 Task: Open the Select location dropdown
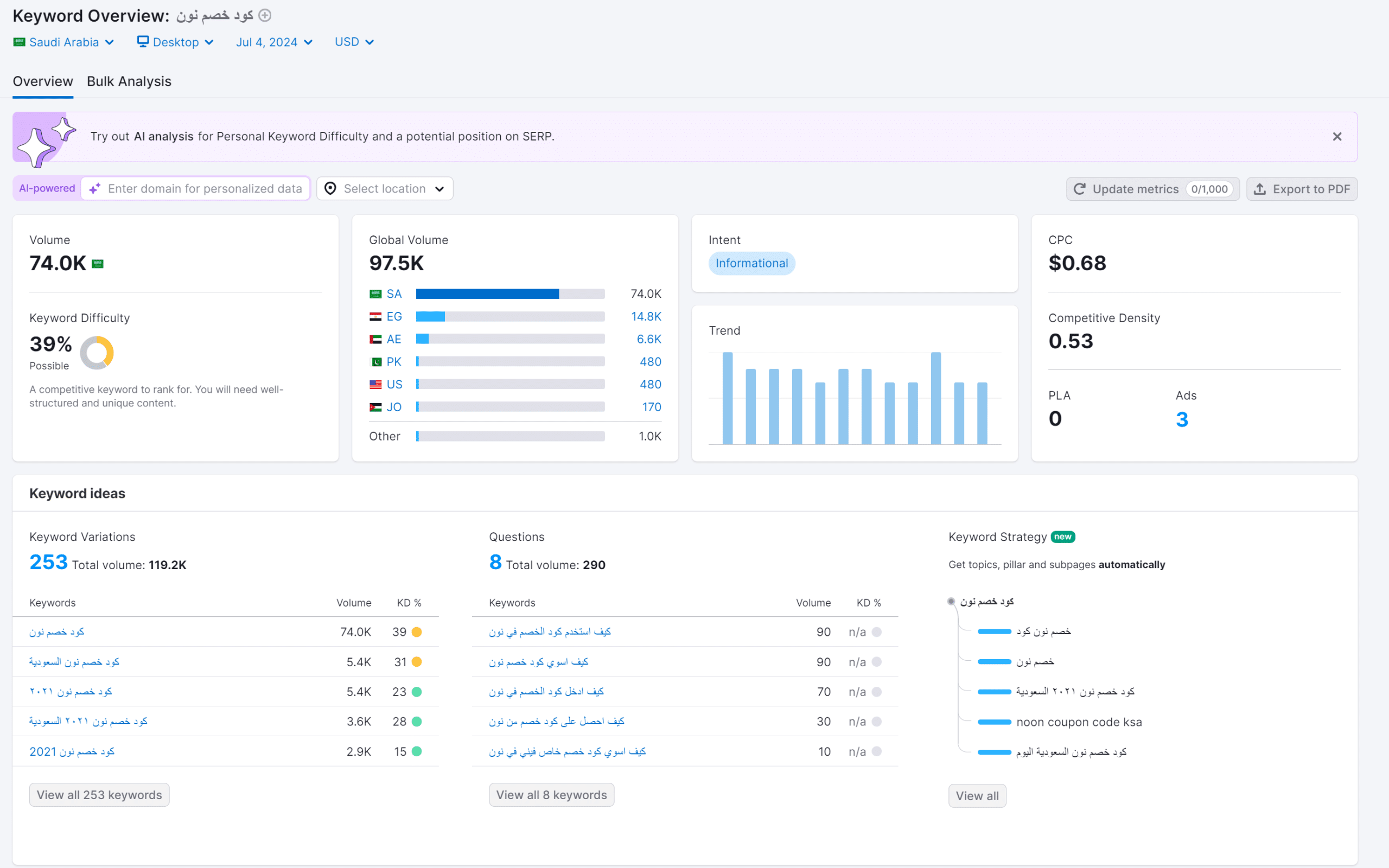(385, 188)
